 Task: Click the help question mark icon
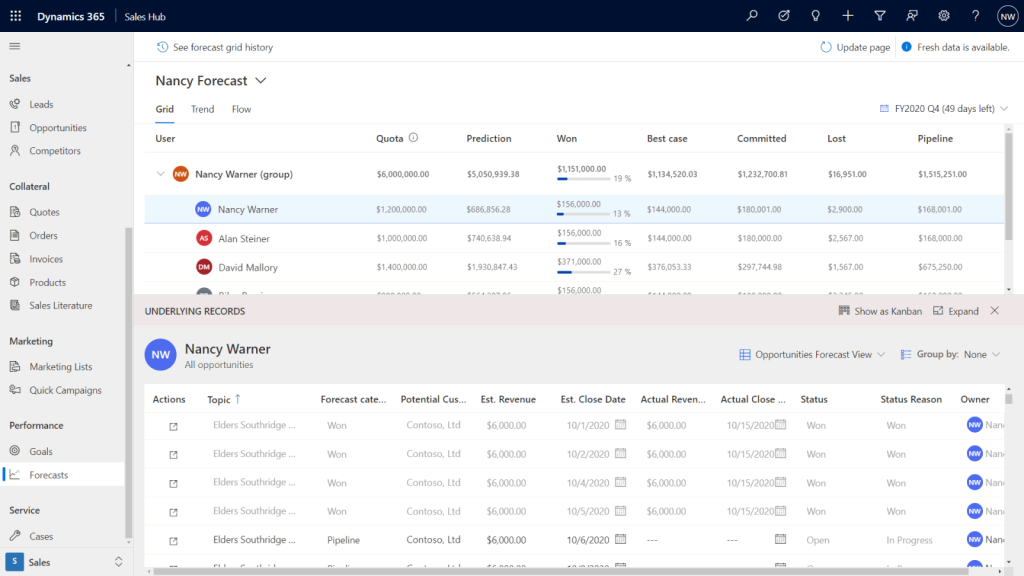click(x=975, y=16)
